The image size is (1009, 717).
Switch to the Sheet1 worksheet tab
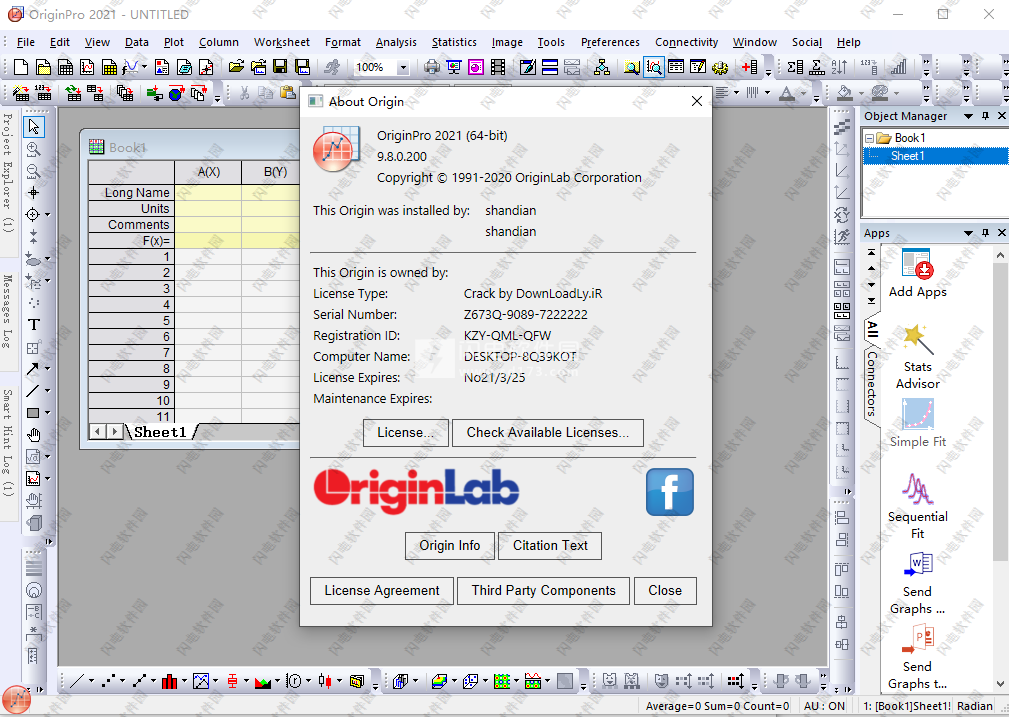160,432
